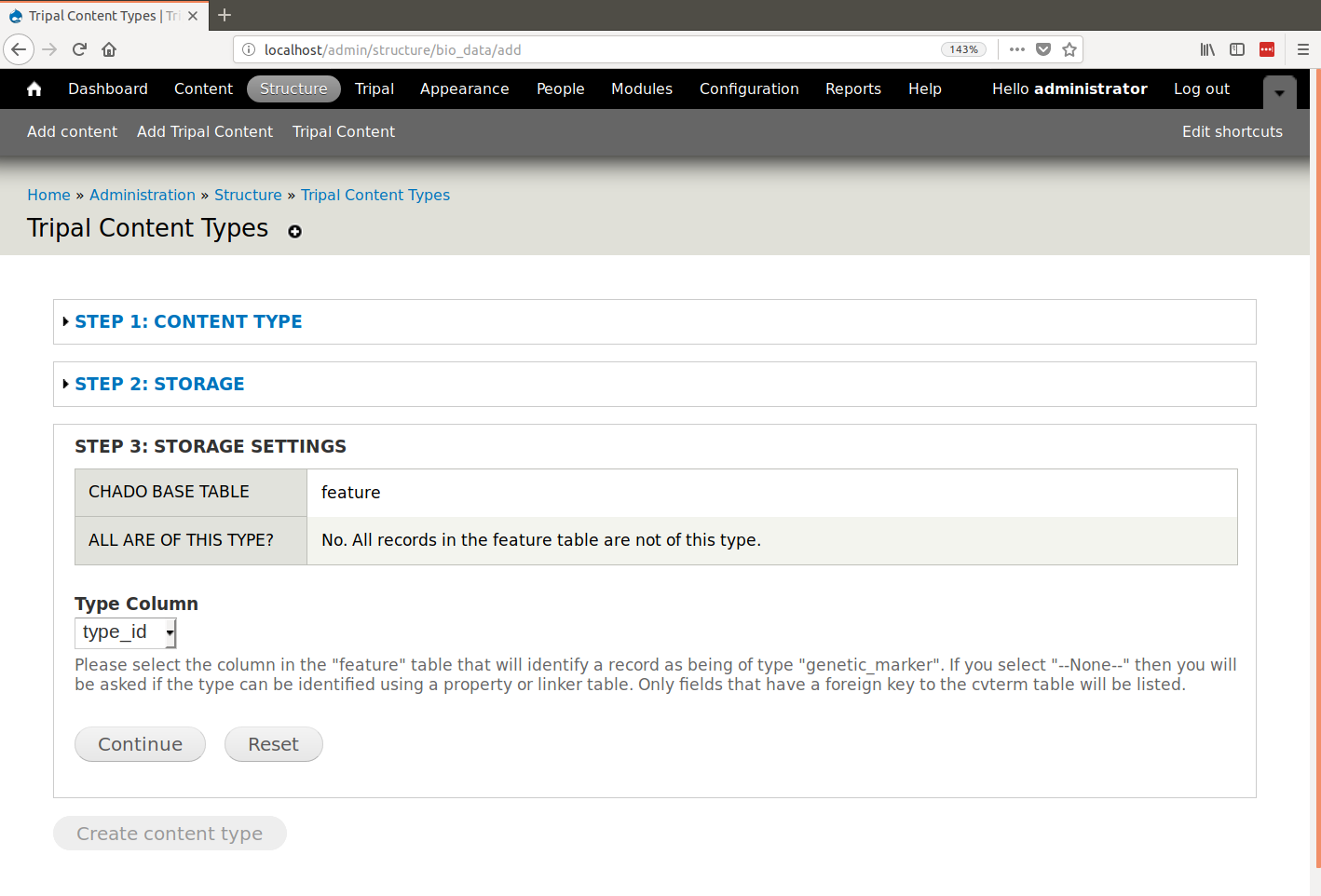Click the Pocket save icon in address bar
Image resolution: width=1321 pixels, height=896 pixels.
[1043, 49]
